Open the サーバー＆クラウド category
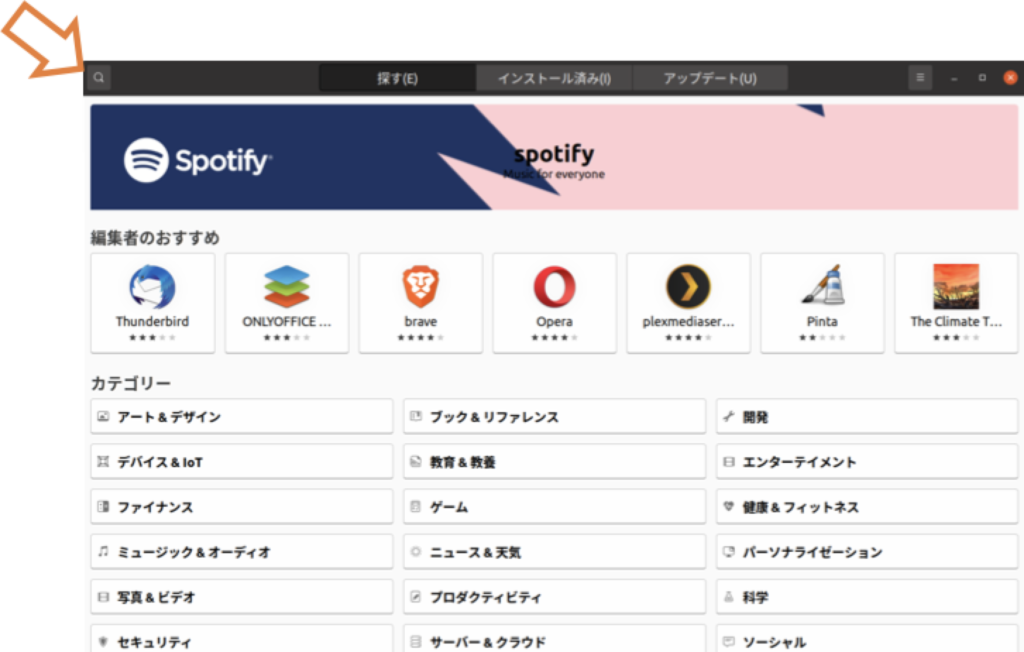 [x=554, y=638]
